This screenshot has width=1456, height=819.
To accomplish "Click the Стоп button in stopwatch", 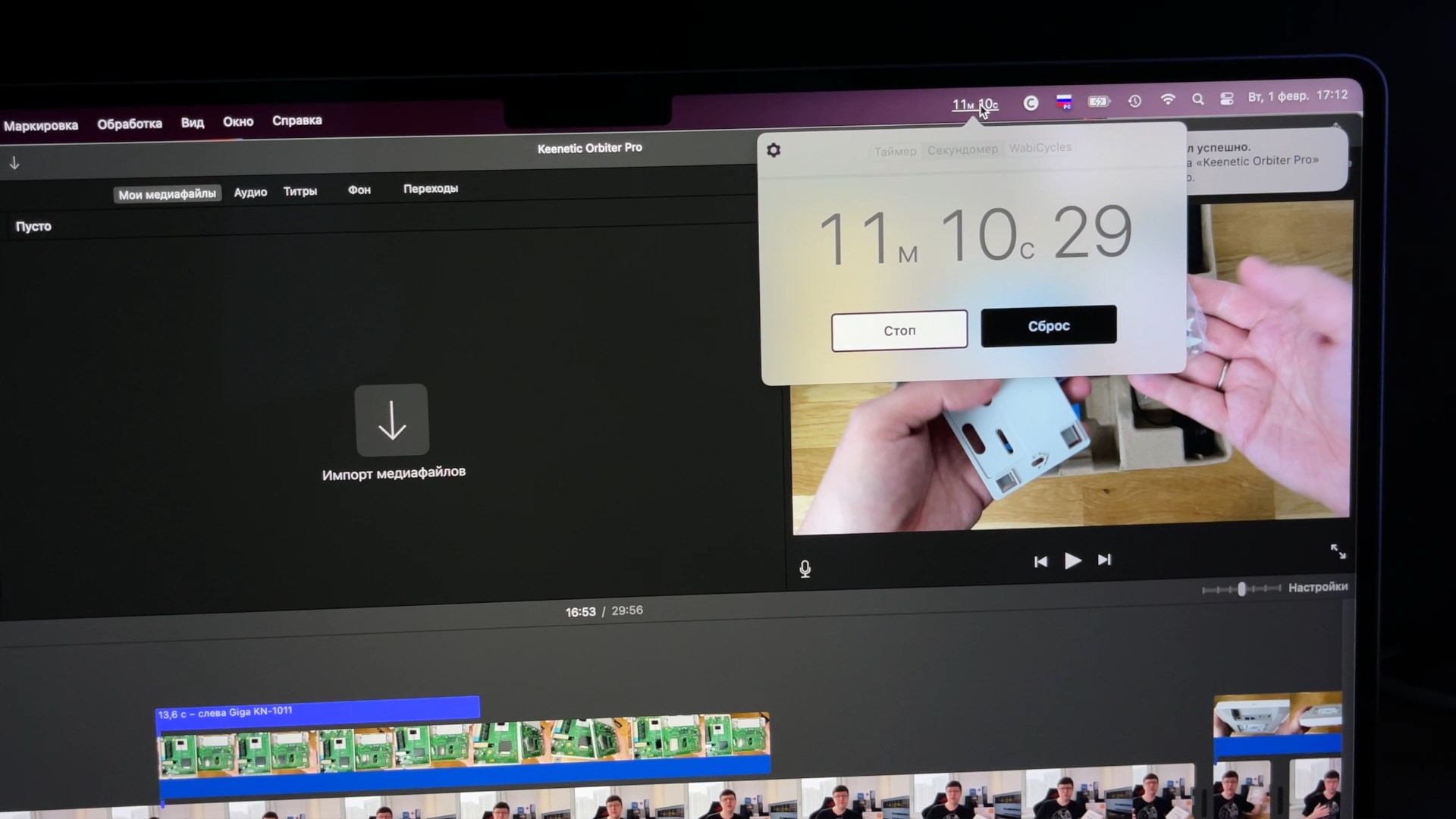I will pos(899,331).
